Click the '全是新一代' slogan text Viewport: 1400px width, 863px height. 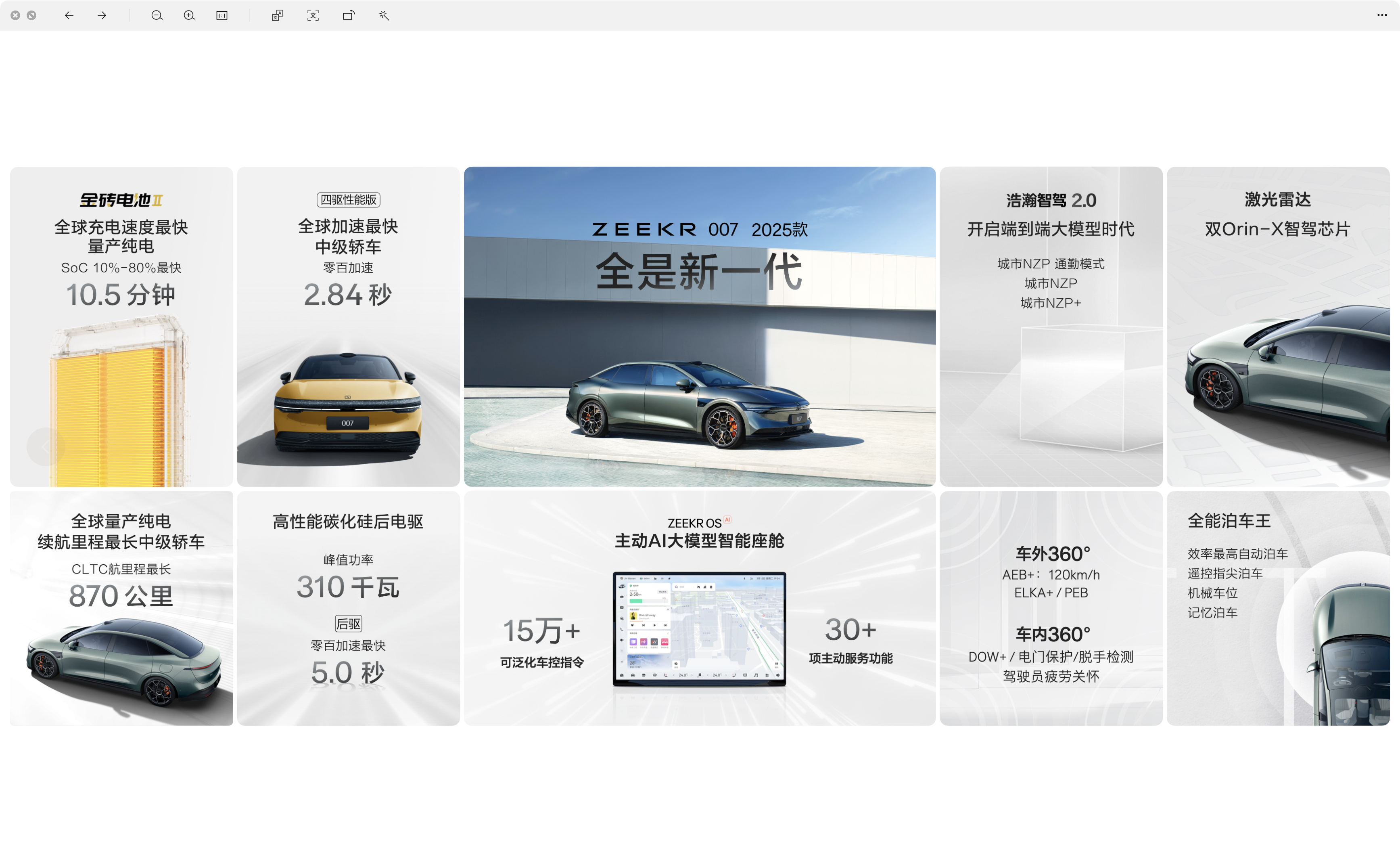(x=700, y=272)
